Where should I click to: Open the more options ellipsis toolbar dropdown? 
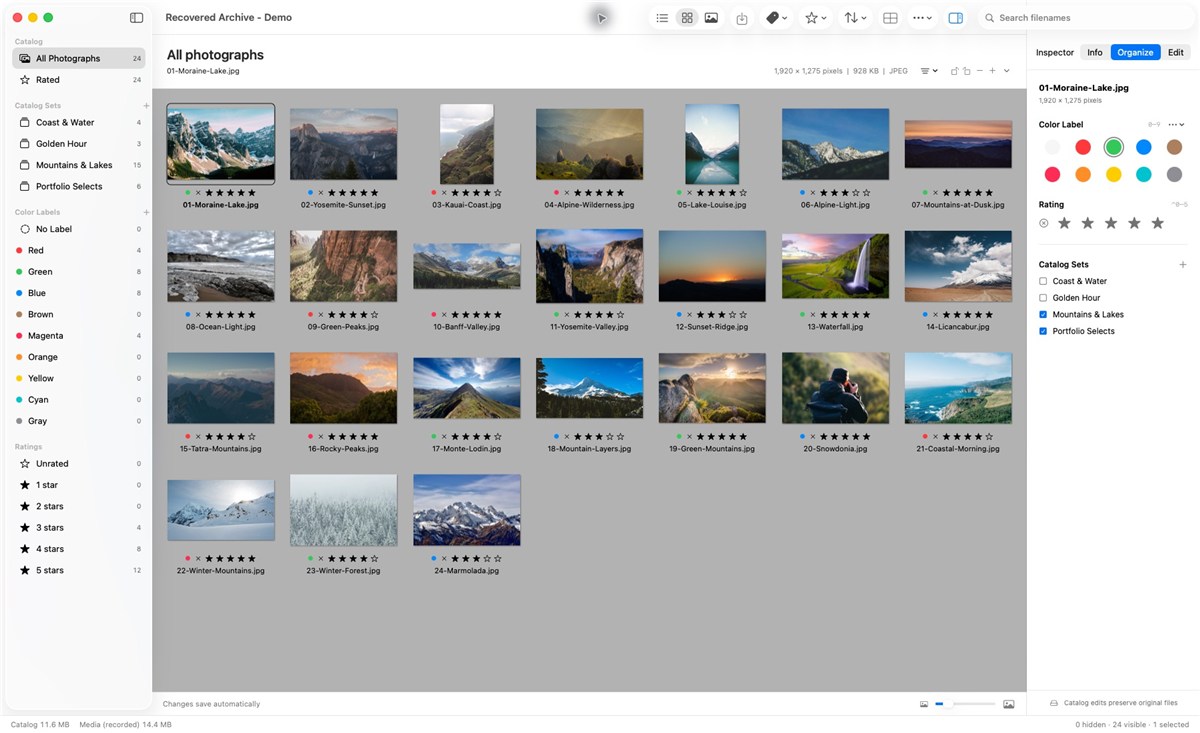[x=923, y=18]
